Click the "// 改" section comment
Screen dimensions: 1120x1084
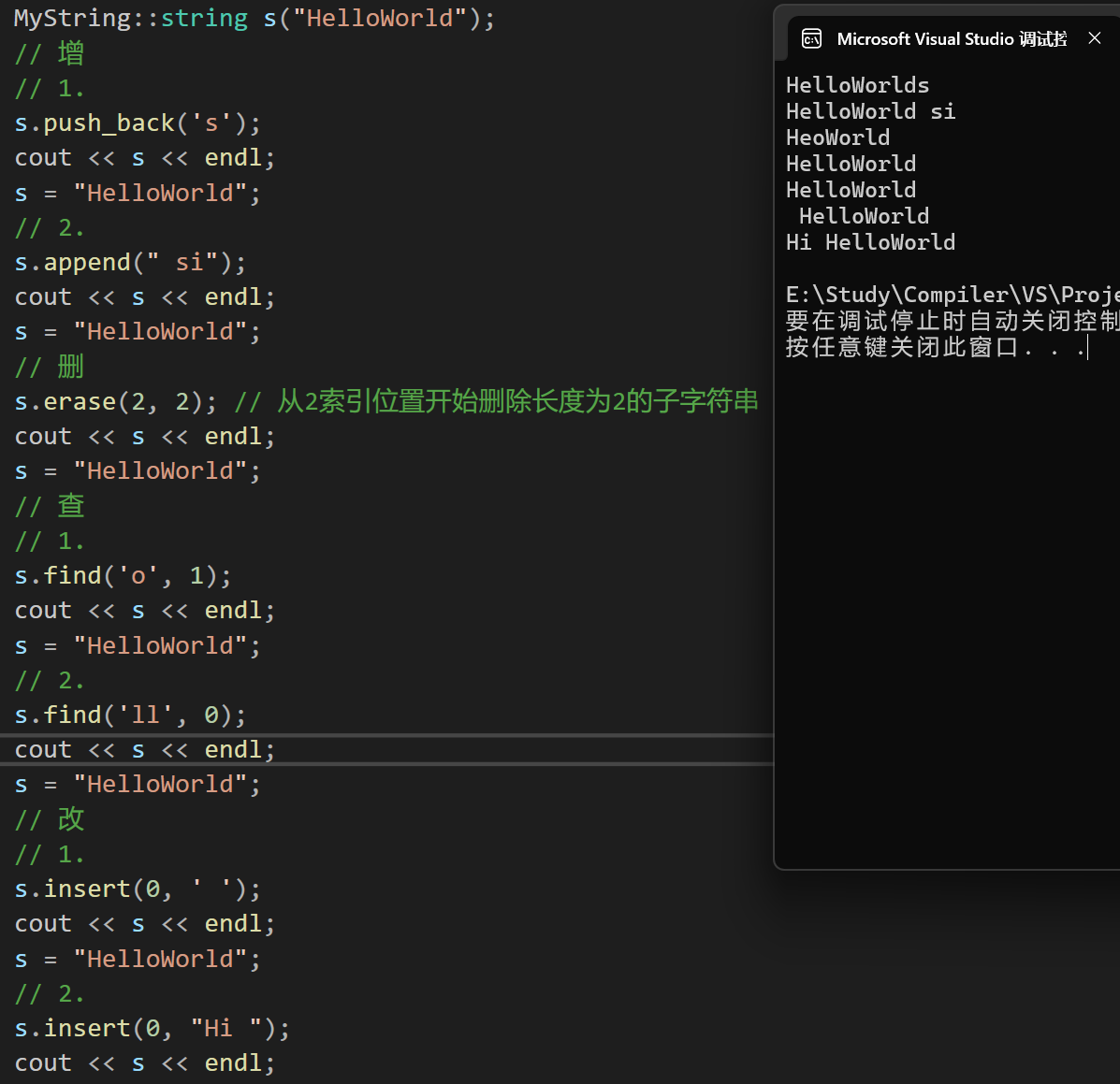(50, 819)
